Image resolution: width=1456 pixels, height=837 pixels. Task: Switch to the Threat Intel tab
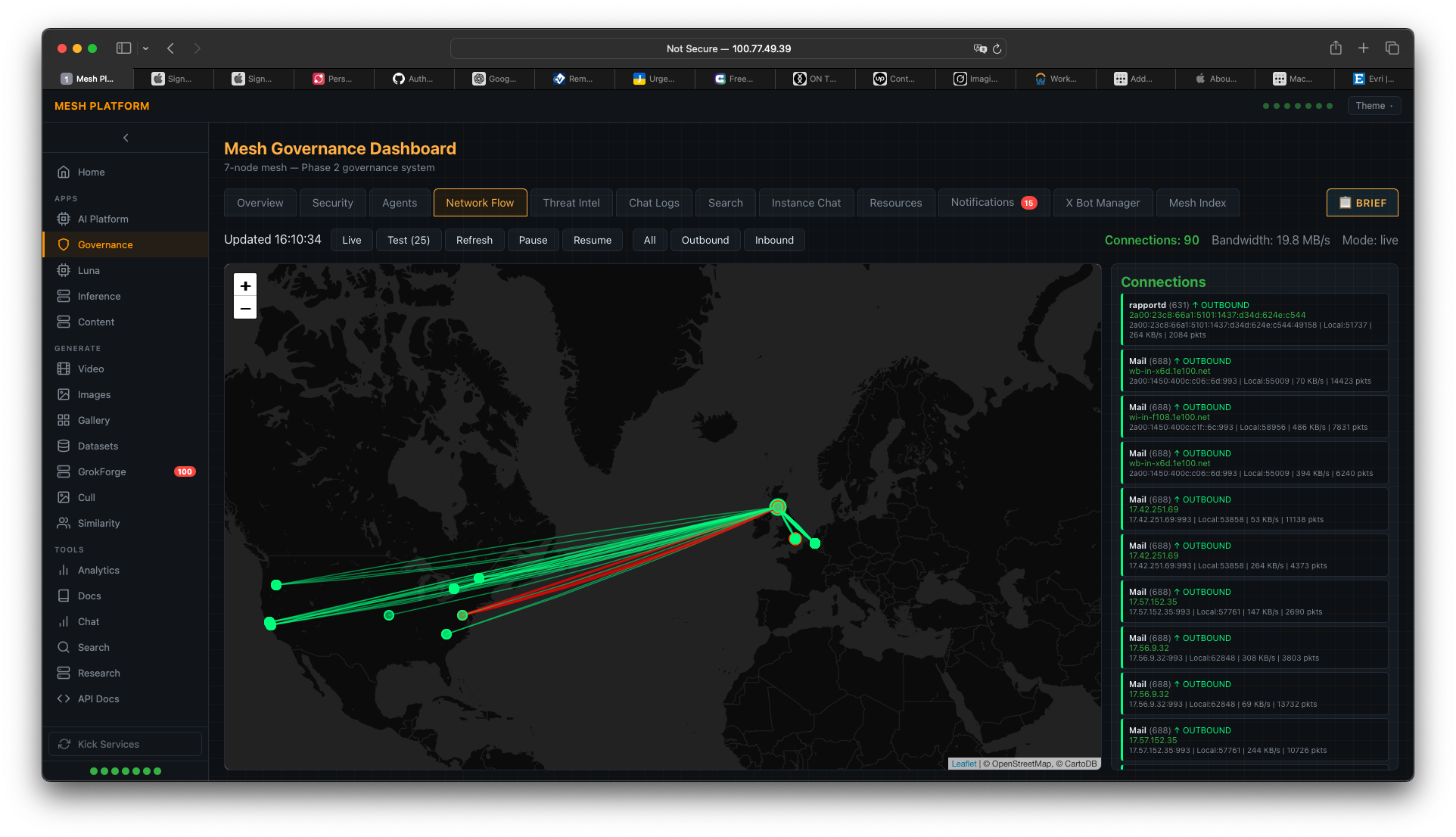pyautogui.click(x=571, y=203)
